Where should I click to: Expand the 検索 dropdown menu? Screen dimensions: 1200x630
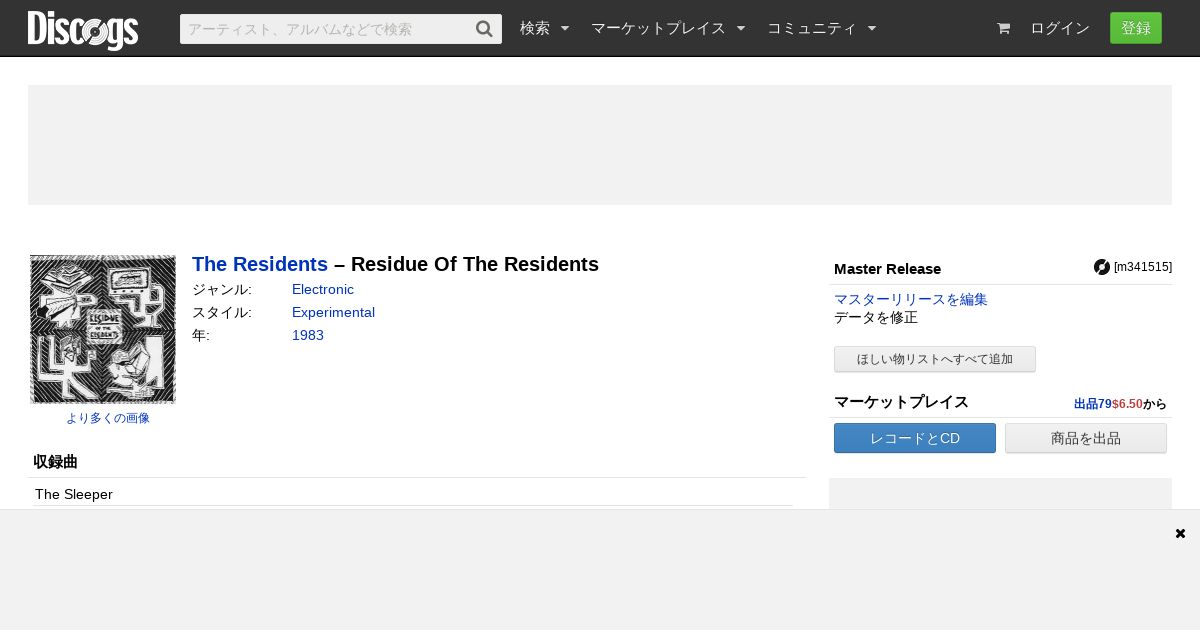click(544, 29)
